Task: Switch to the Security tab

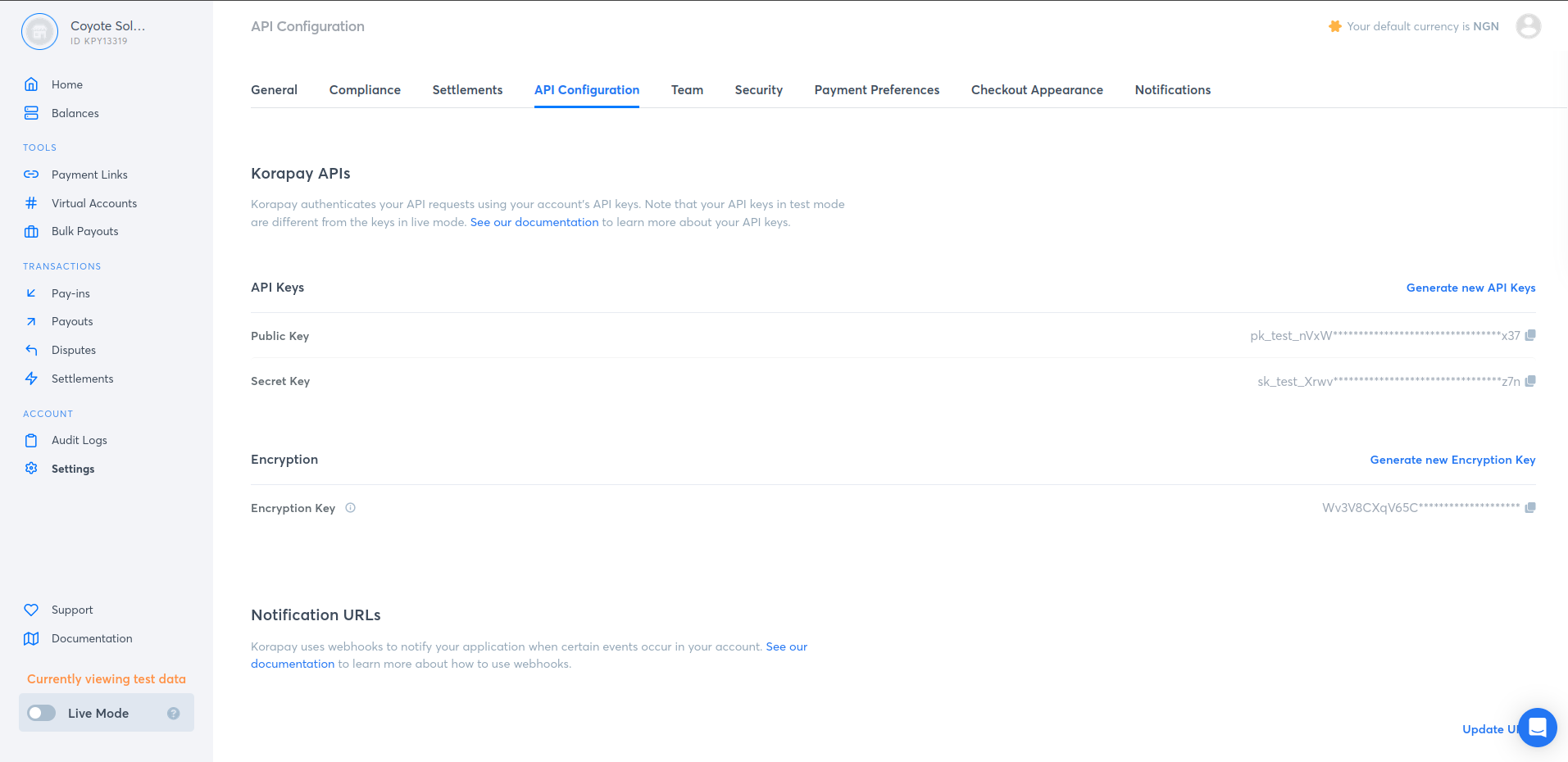Action: (x=758, y=90)
